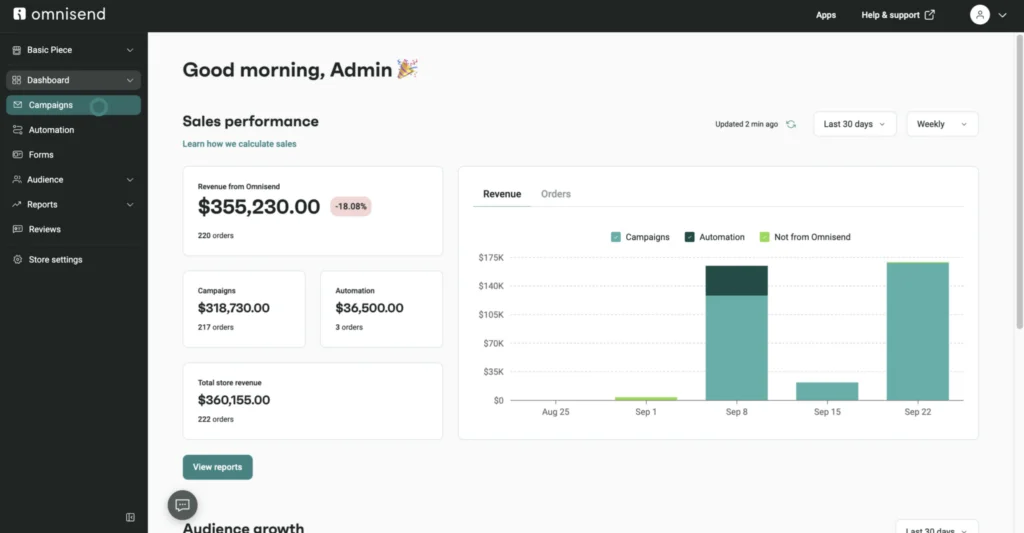Expand the Basic Piece store chevron

[130, 50]
